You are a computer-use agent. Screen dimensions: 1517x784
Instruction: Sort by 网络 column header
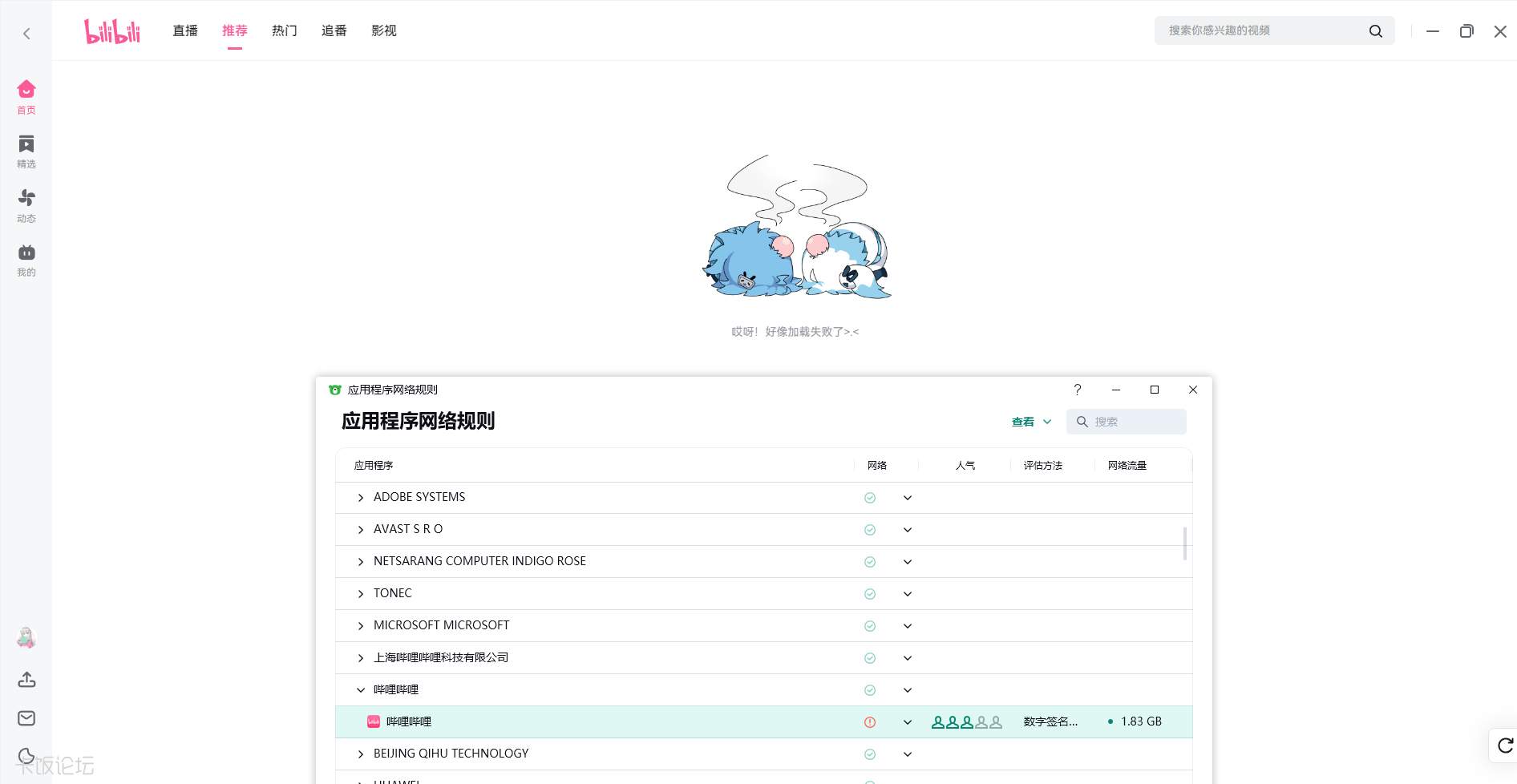pyautogui.click(x=877, y=466)
